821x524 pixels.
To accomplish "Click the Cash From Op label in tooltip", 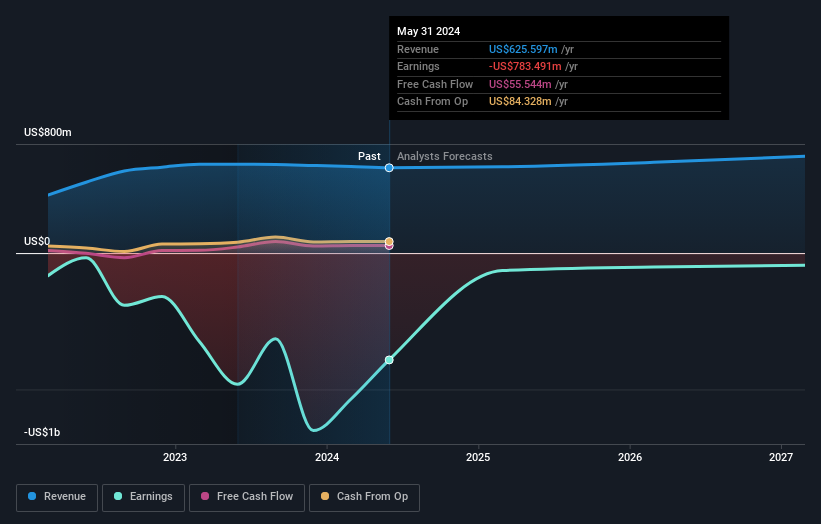I will coord(432,102).
